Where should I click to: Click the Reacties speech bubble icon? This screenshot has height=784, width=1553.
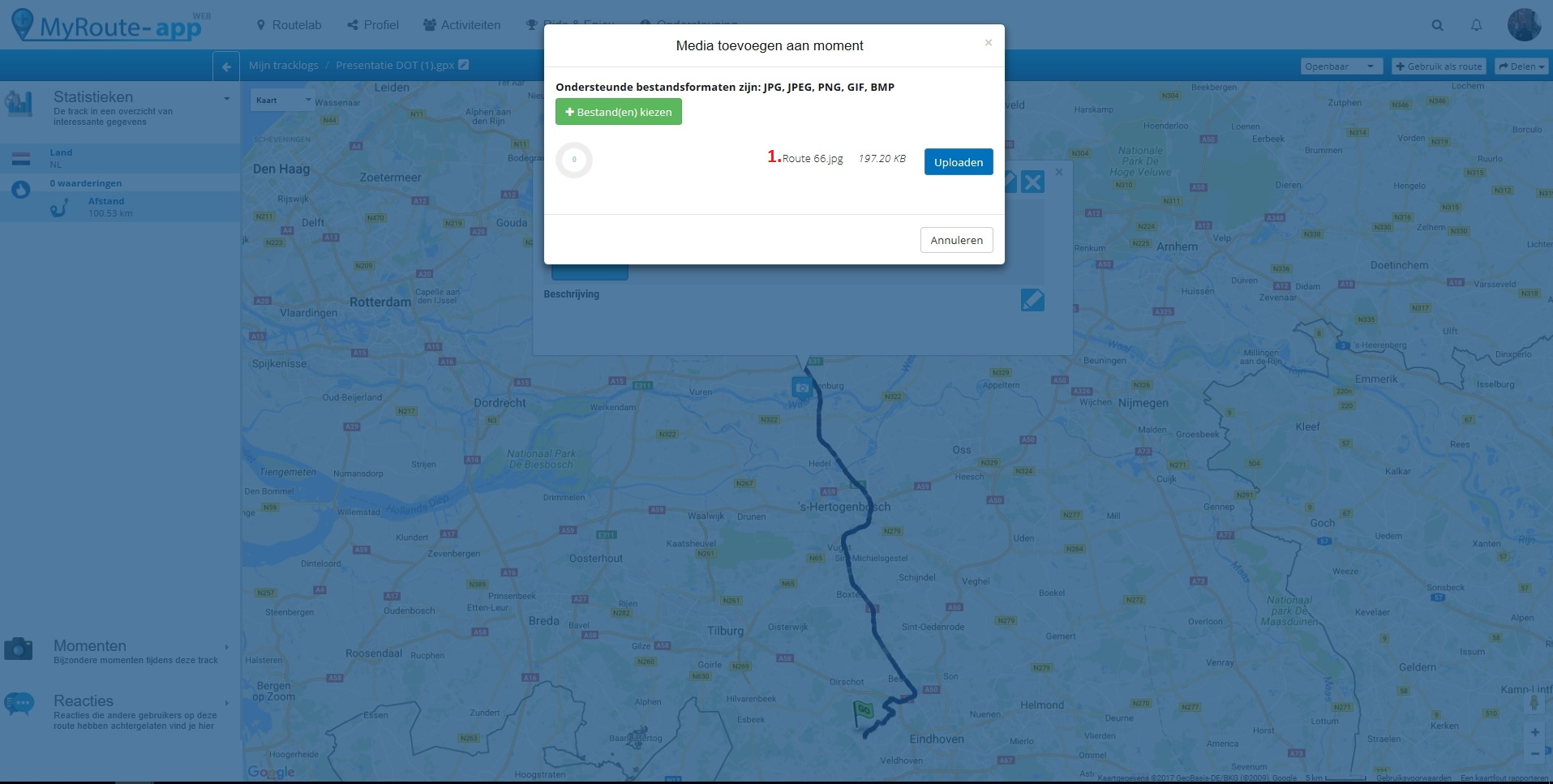19,704
